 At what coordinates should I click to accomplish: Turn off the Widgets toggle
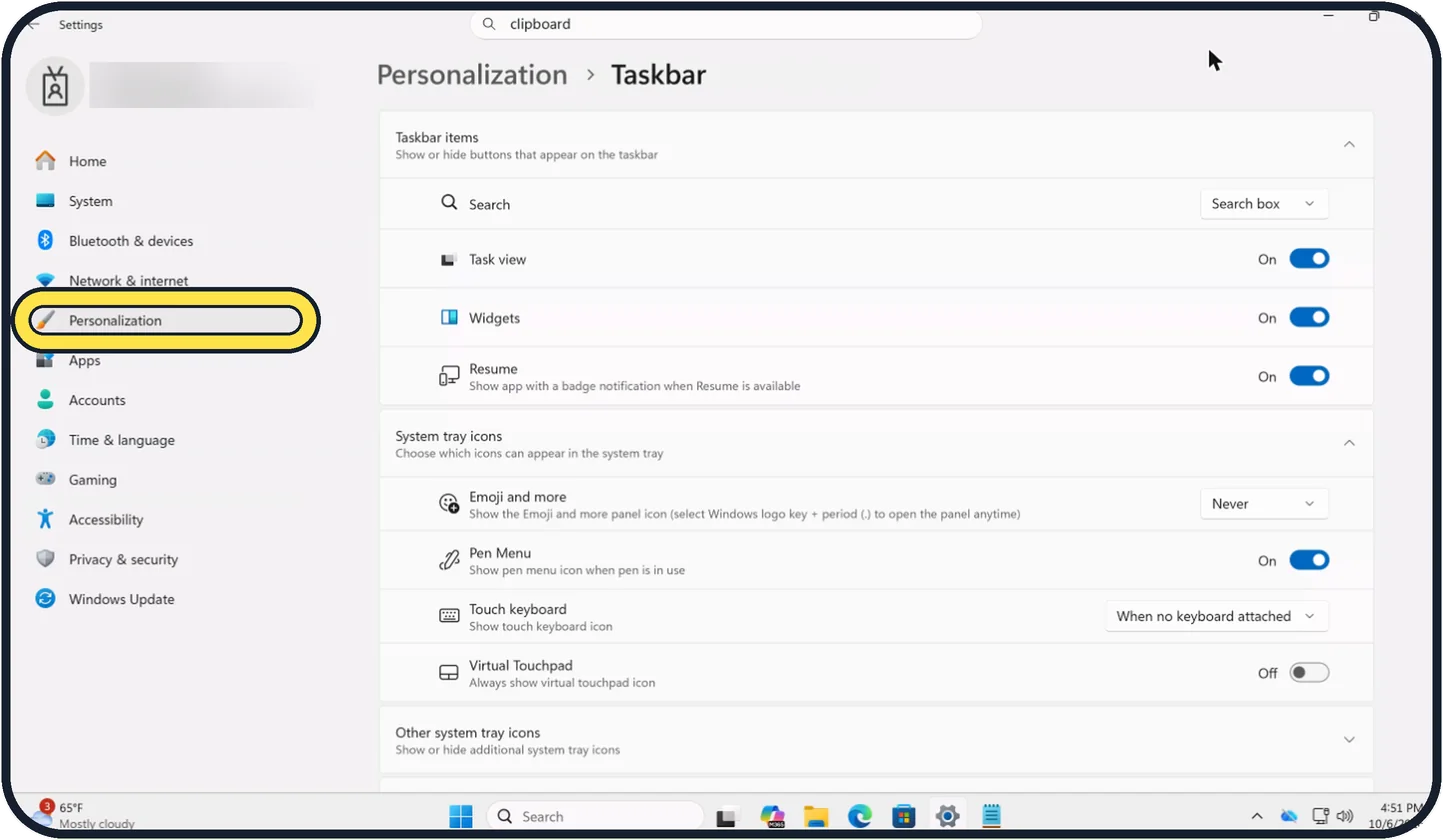1309,318
